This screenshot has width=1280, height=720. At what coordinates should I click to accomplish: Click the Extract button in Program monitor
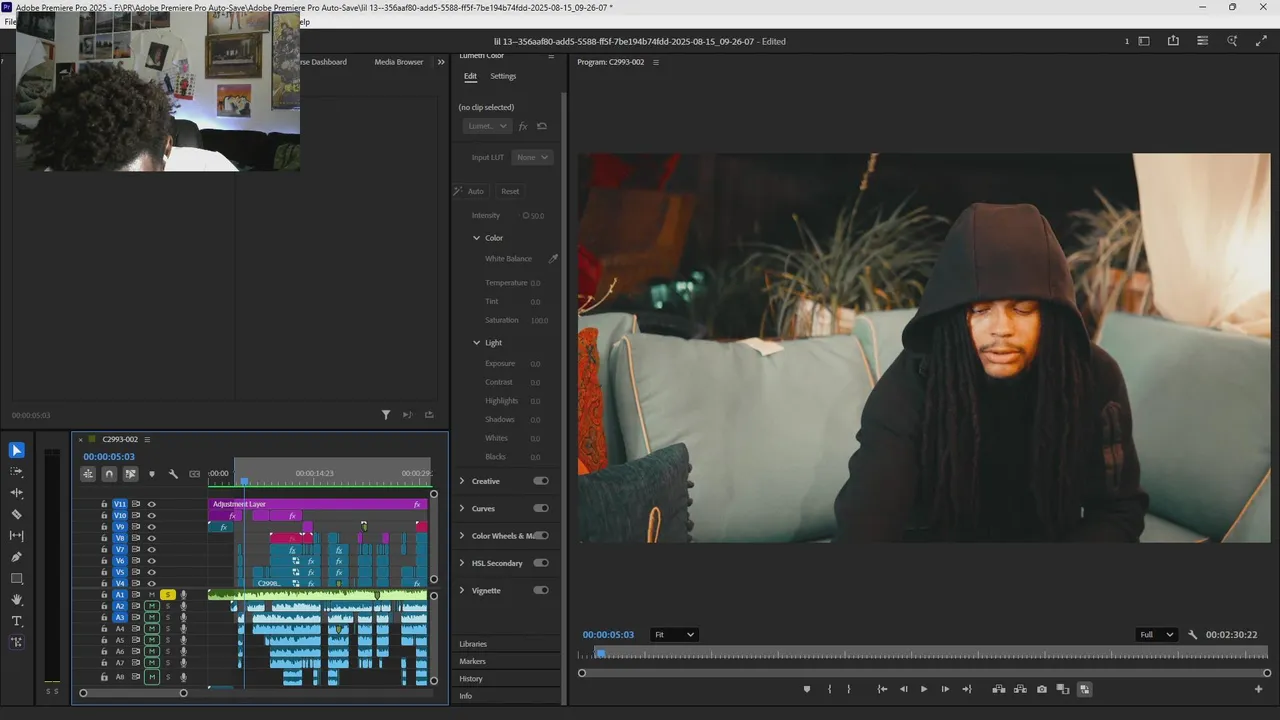1020,689
